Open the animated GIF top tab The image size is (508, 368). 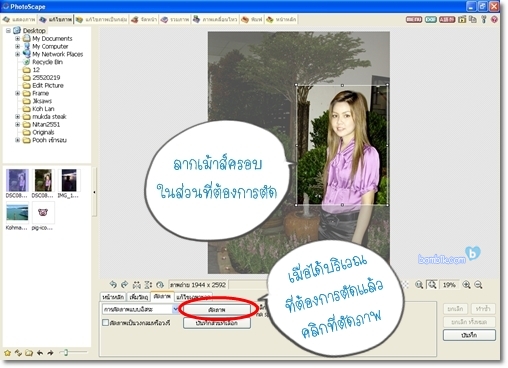[x=215, y=20]
